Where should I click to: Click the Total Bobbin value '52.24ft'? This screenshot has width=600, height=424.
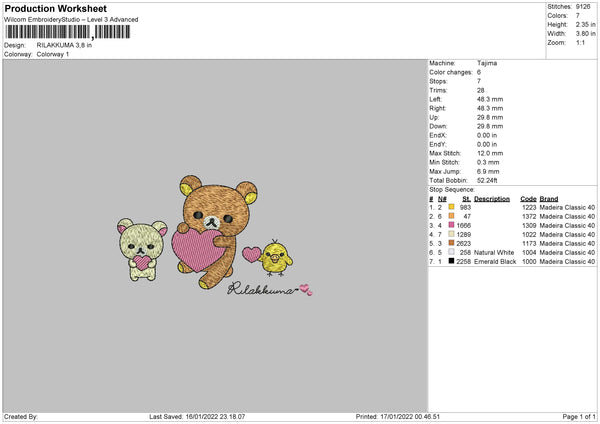pos(487,180)
